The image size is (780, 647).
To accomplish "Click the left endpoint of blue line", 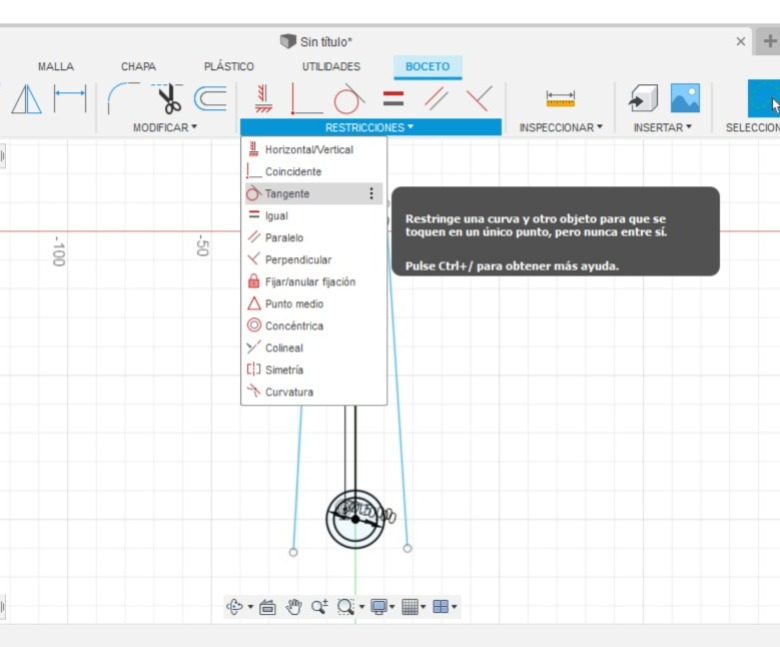I will tap(293, 552).
